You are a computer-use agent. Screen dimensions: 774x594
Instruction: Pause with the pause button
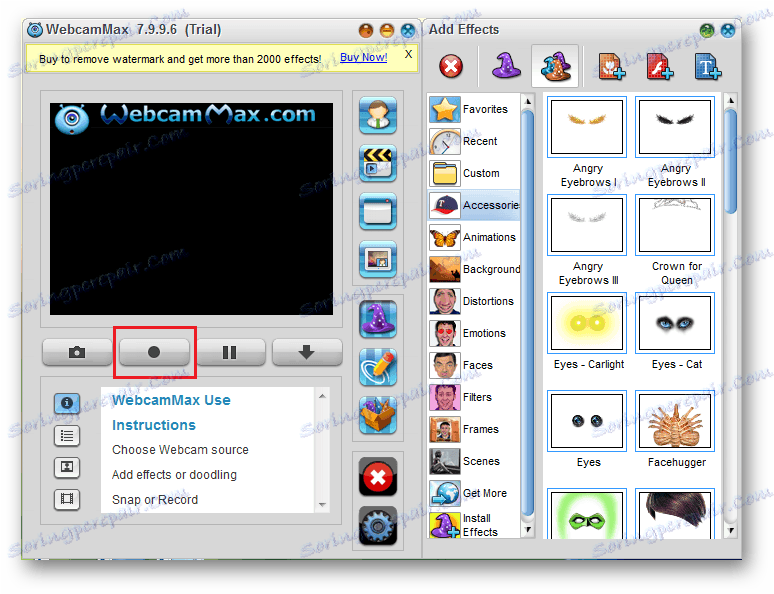[230, 352]
